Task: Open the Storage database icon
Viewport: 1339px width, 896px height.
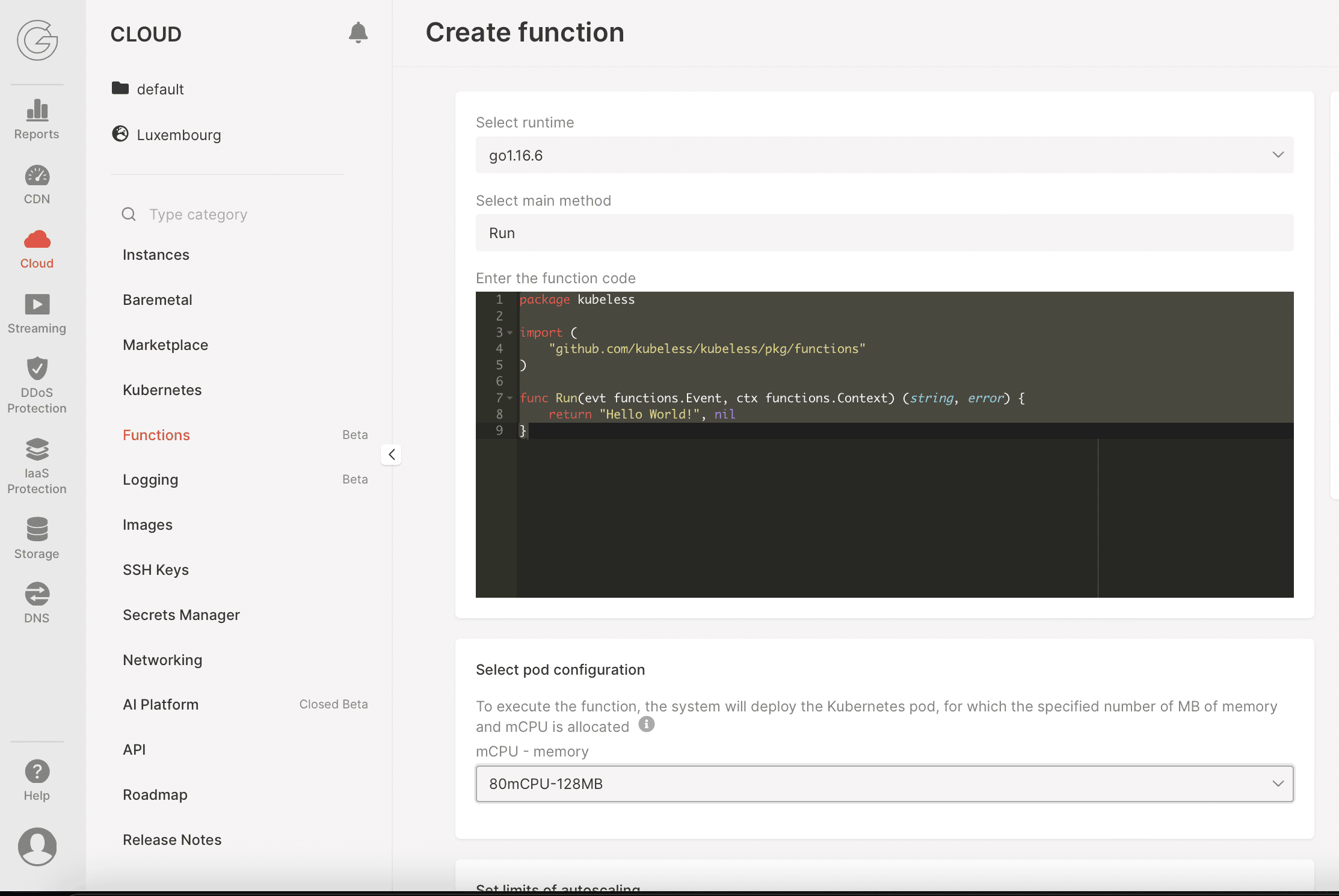Action: [x=37, y=529]
